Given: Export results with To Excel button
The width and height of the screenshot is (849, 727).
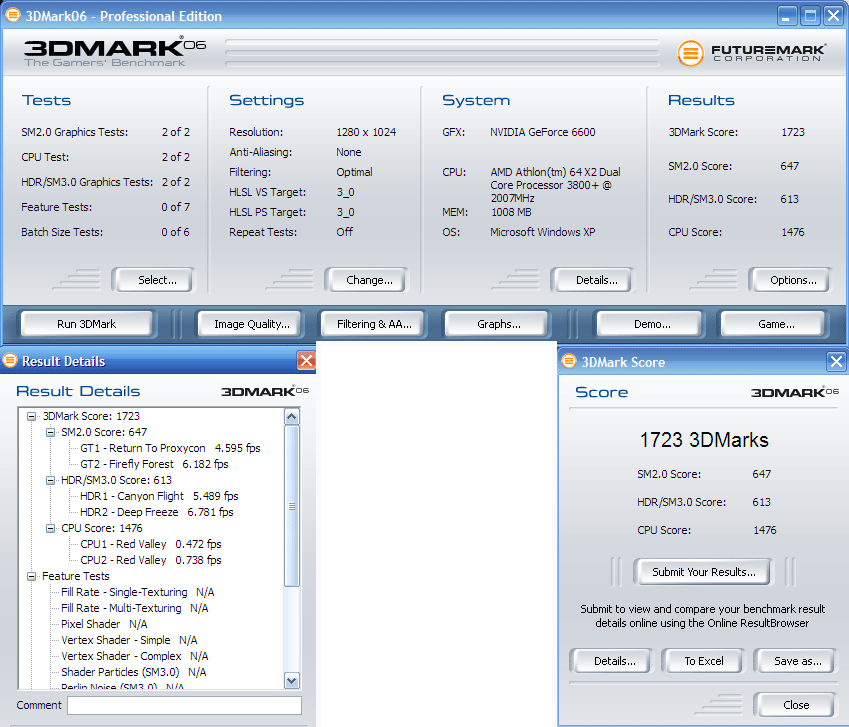Looking at the screenshot, I should 703,661.
